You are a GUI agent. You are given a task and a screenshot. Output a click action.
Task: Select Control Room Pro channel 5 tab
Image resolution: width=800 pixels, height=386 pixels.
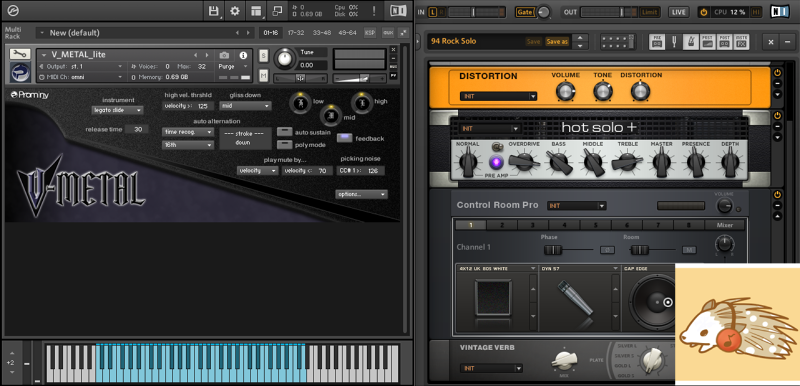coord(595,225)
